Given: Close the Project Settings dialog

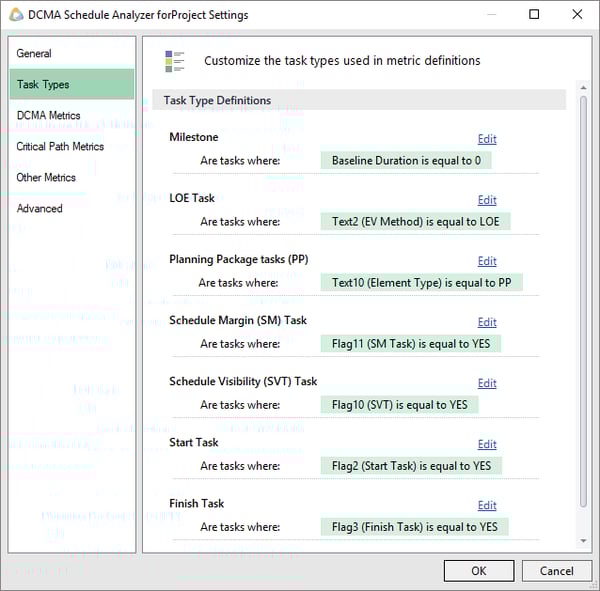Looking at the screenshot, I should tap(577, 15).
